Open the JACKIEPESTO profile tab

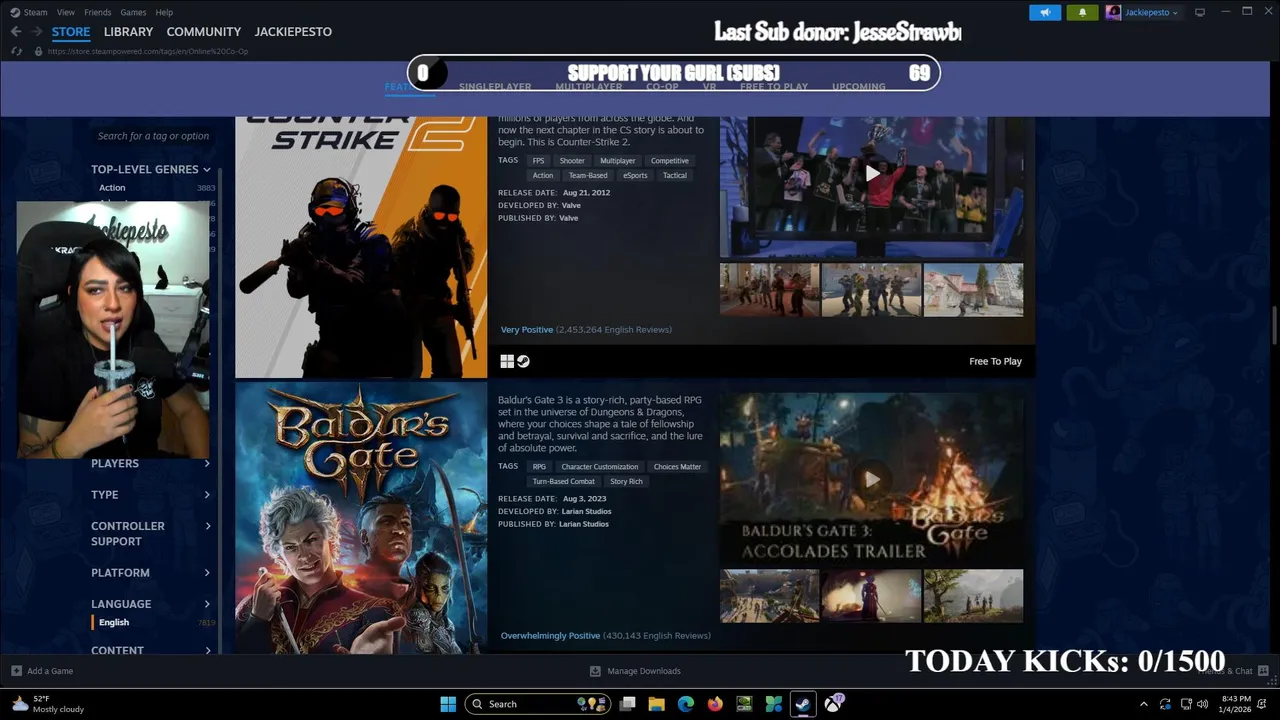(x=293, y=32)
